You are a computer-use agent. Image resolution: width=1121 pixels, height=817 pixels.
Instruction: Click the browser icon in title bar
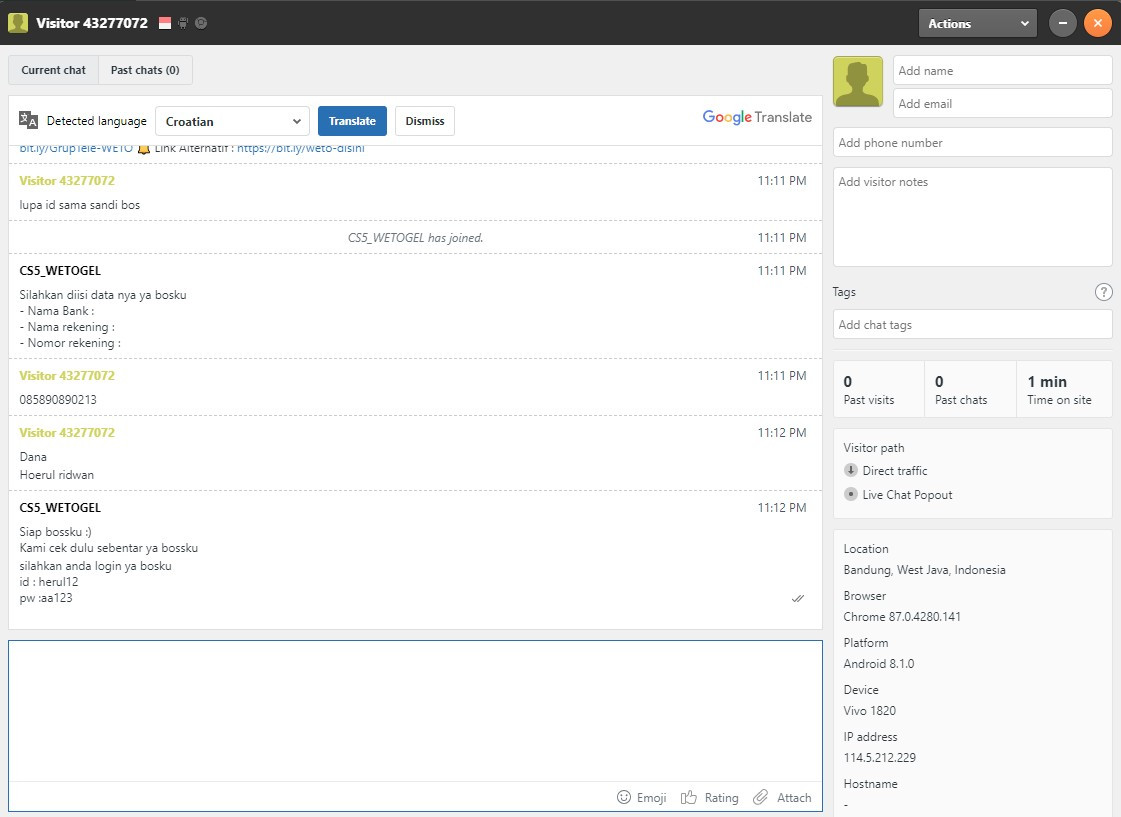tap(202, 23)
